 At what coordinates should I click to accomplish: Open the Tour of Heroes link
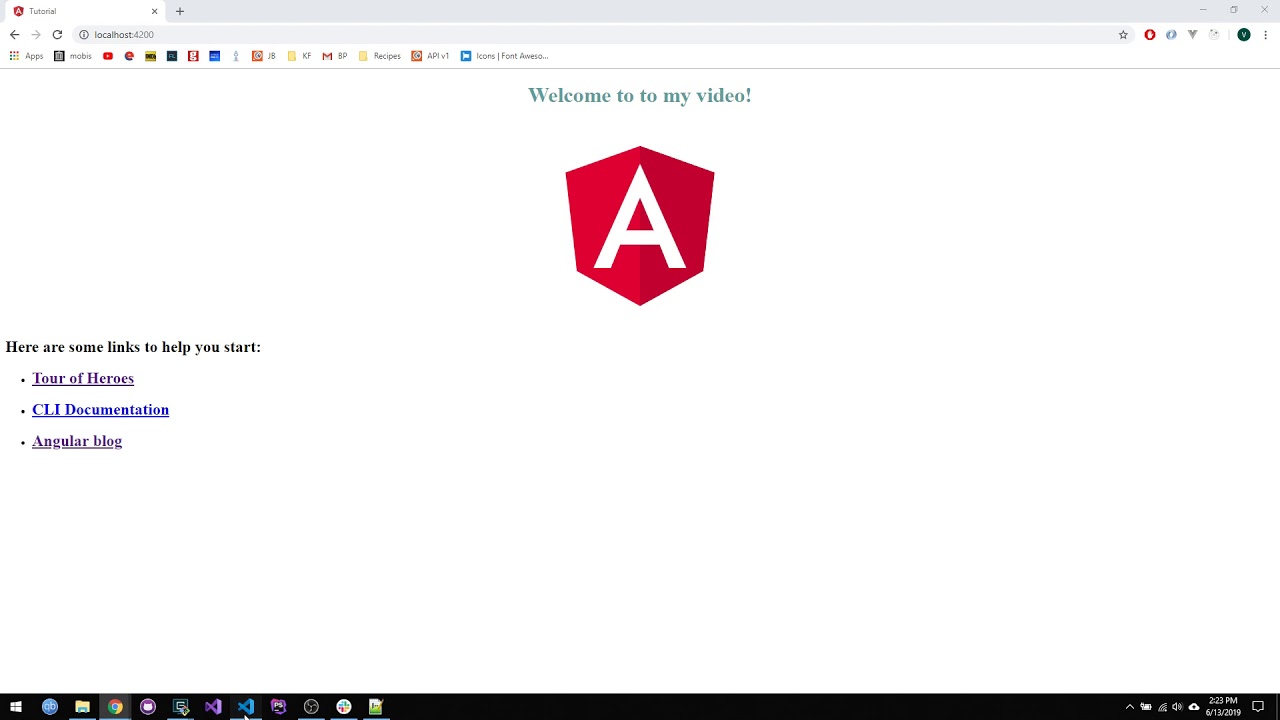pos(83,378)
